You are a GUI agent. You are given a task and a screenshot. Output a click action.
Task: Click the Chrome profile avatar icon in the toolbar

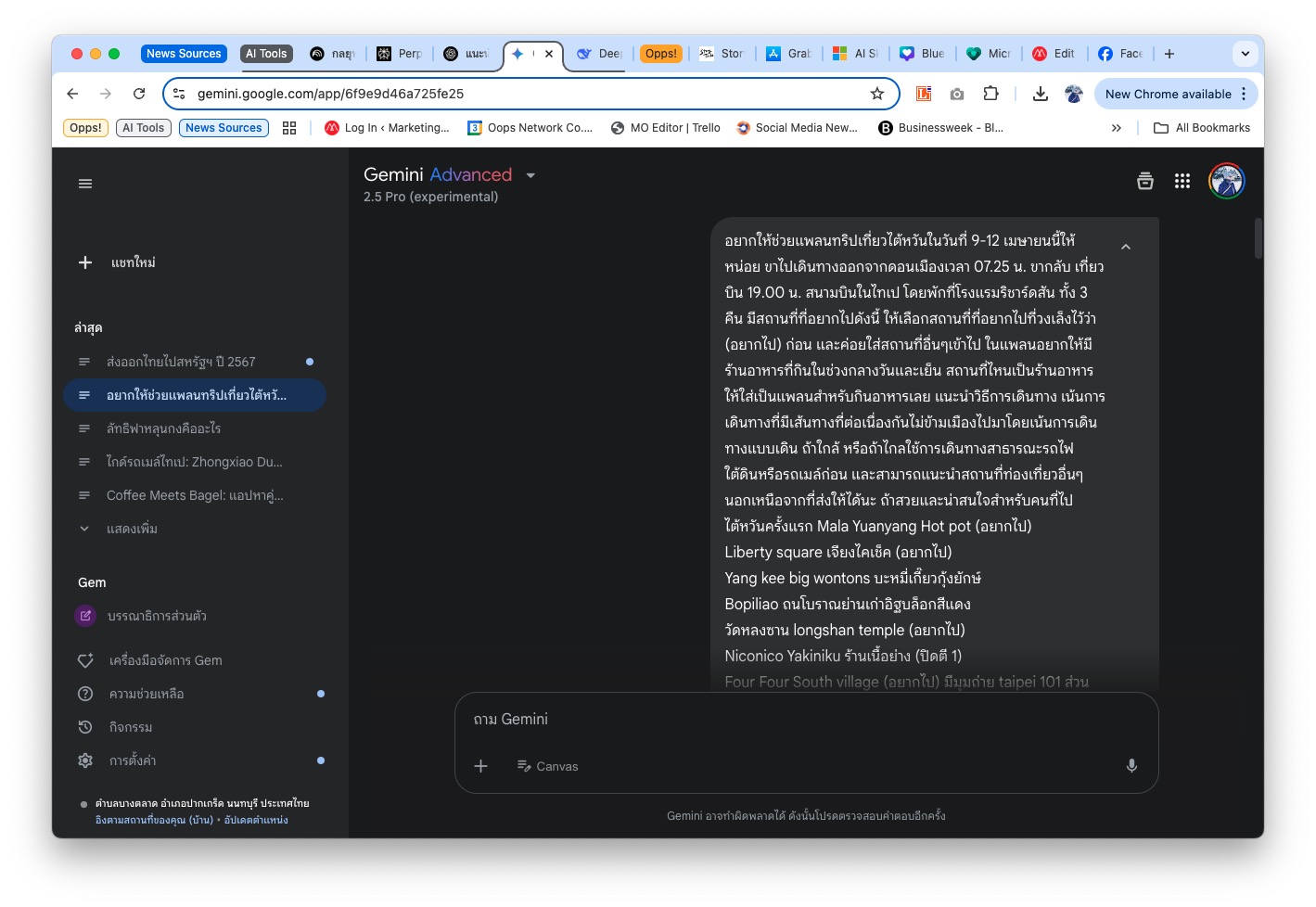[1074, 94]
